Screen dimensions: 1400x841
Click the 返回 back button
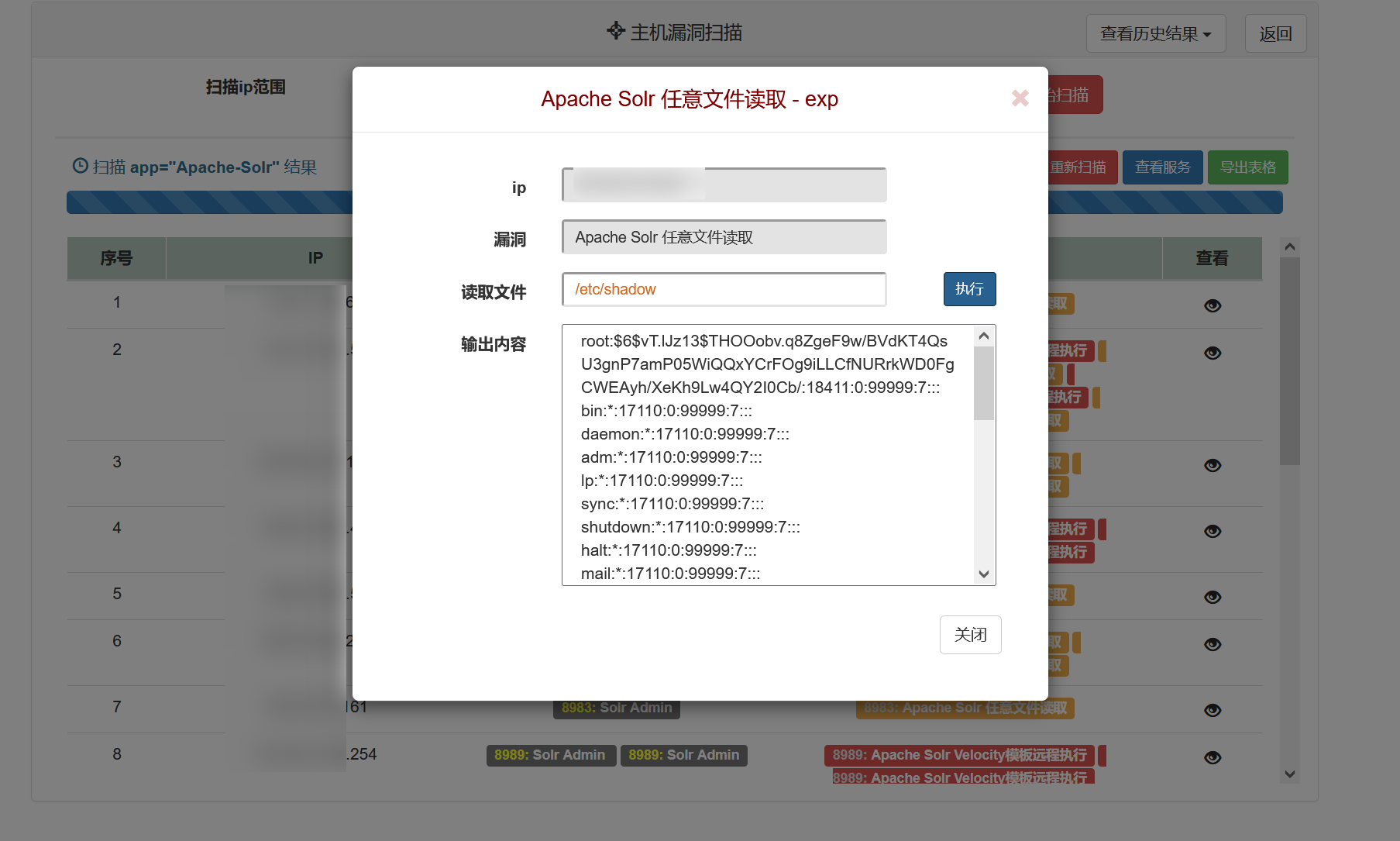point(1275,33)
